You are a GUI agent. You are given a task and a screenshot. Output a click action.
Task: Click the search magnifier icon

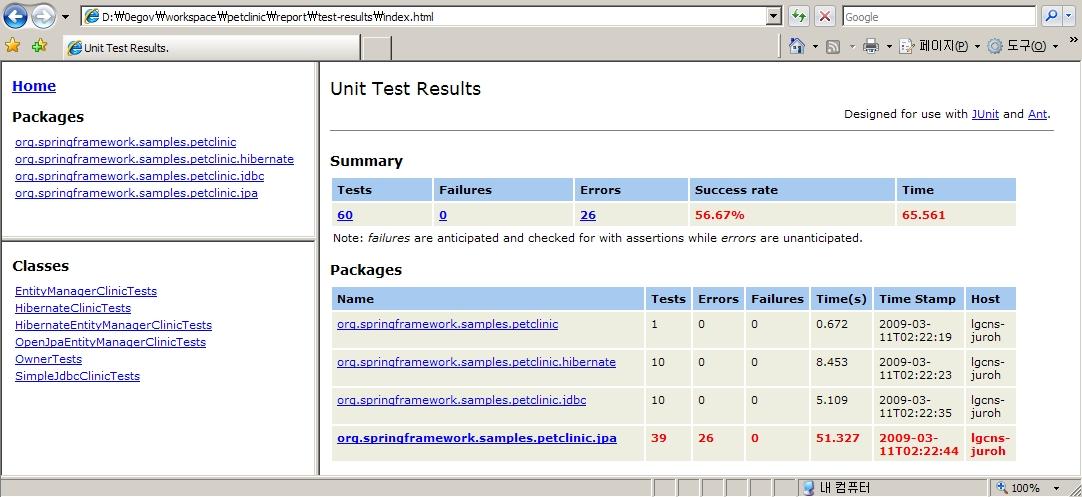pyautogui.click(x=1051, y=16)
